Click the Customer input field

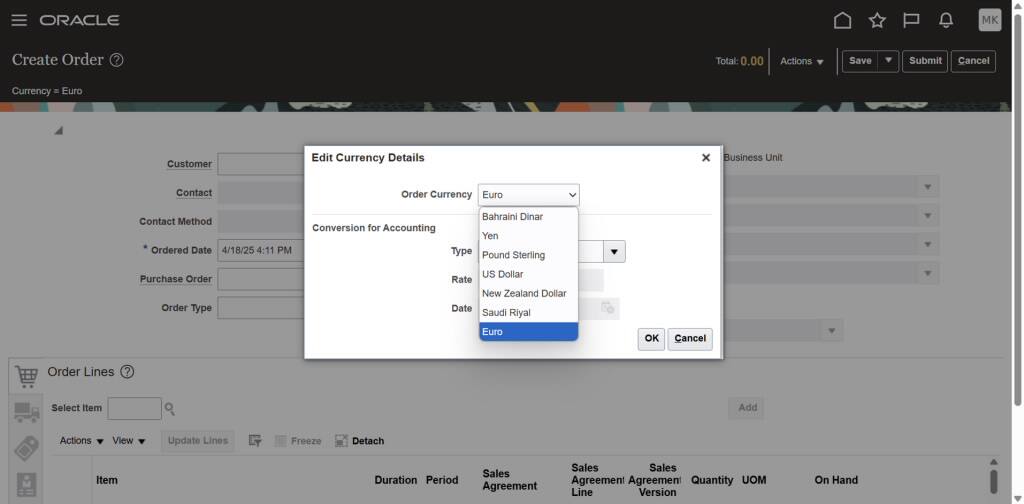261,164
